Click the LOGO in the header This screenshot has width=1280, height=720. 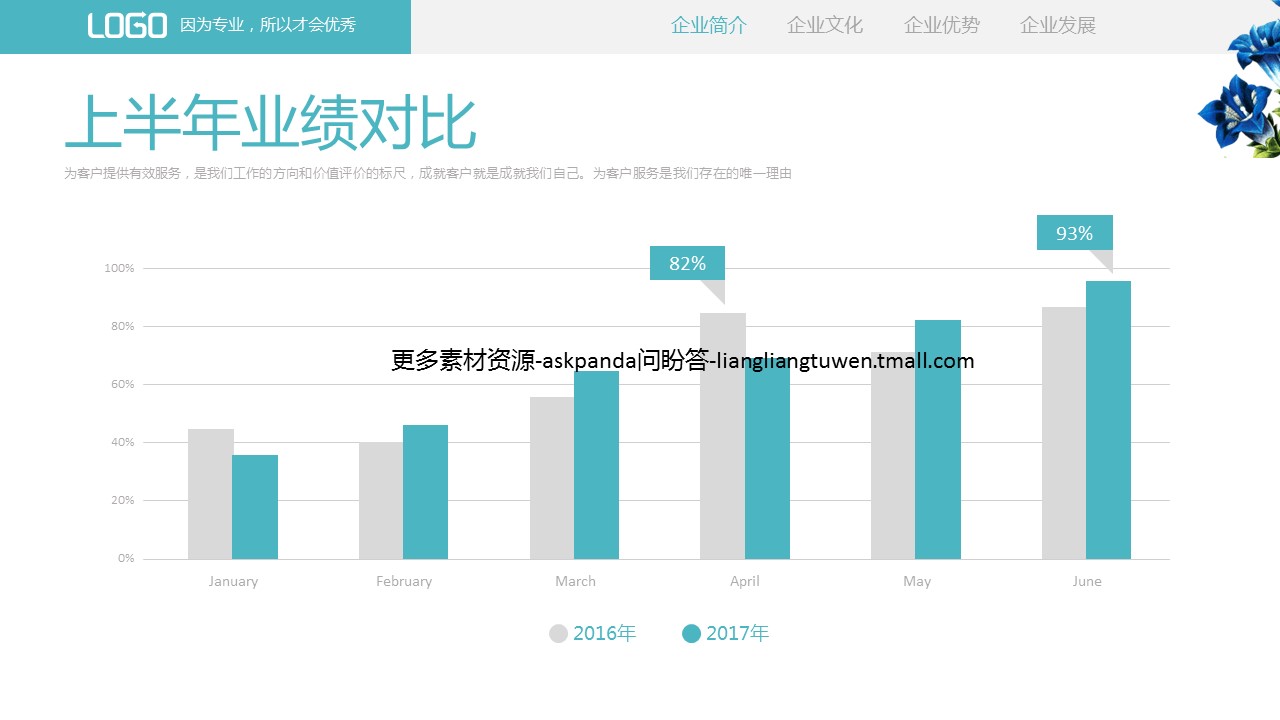127,26
